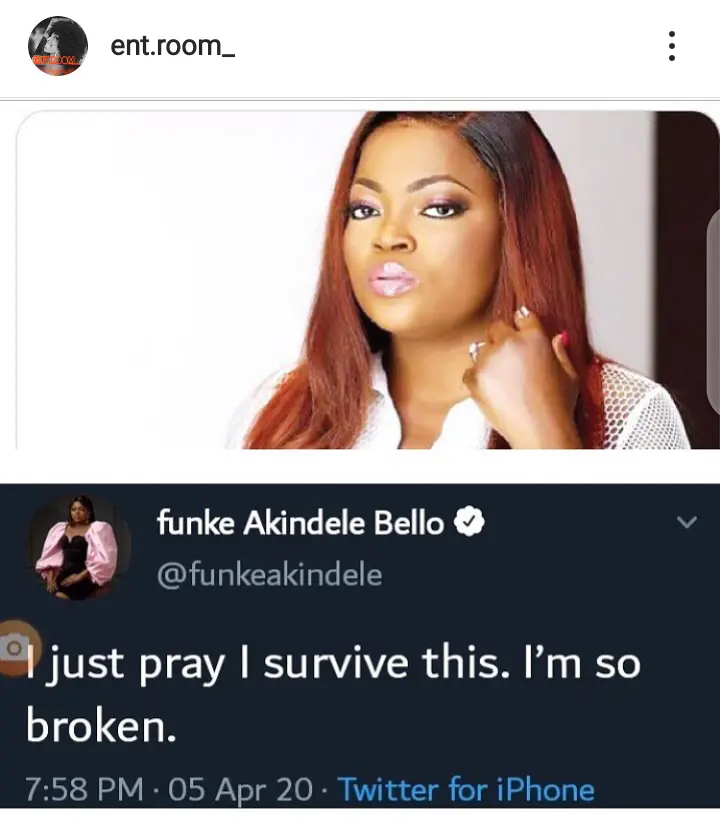Viewport: 720px width, 824px height.
Task: Open the tweet author's pink-sleeved avatar
Action: click(x=79, y=548)
